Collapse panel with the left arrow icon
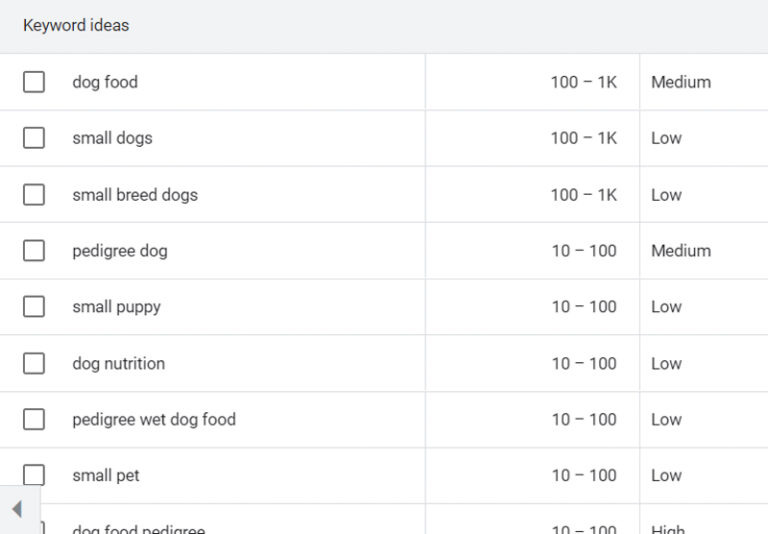 click(16, 509)
